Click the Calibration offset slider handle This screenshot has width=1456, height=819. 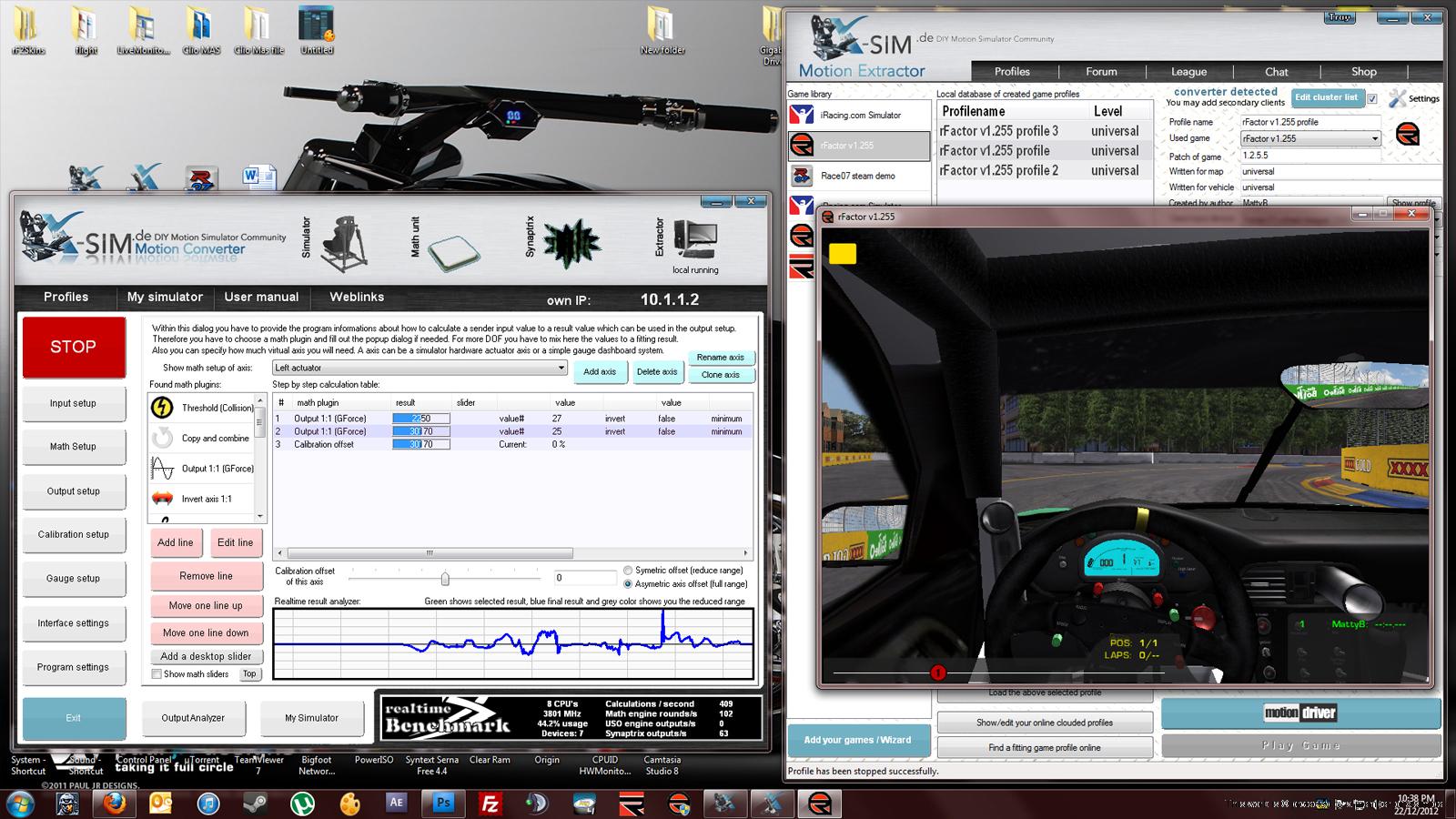(445, 579)
